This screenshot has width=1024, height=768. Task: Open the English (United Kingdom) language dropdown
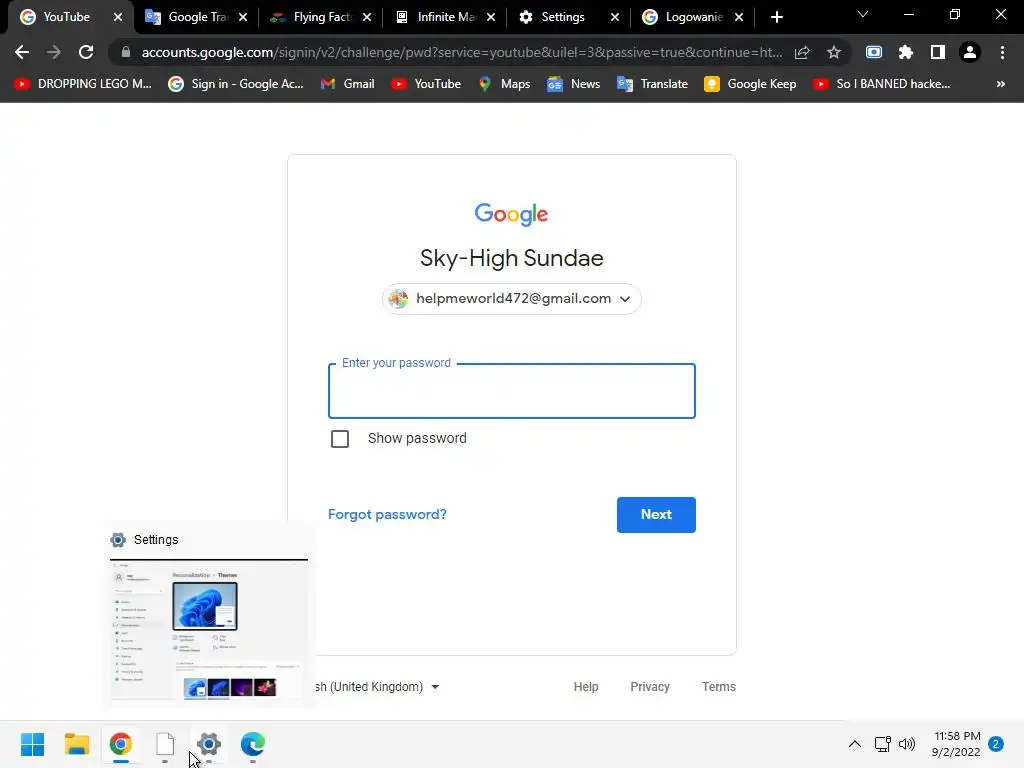point(377,686)
